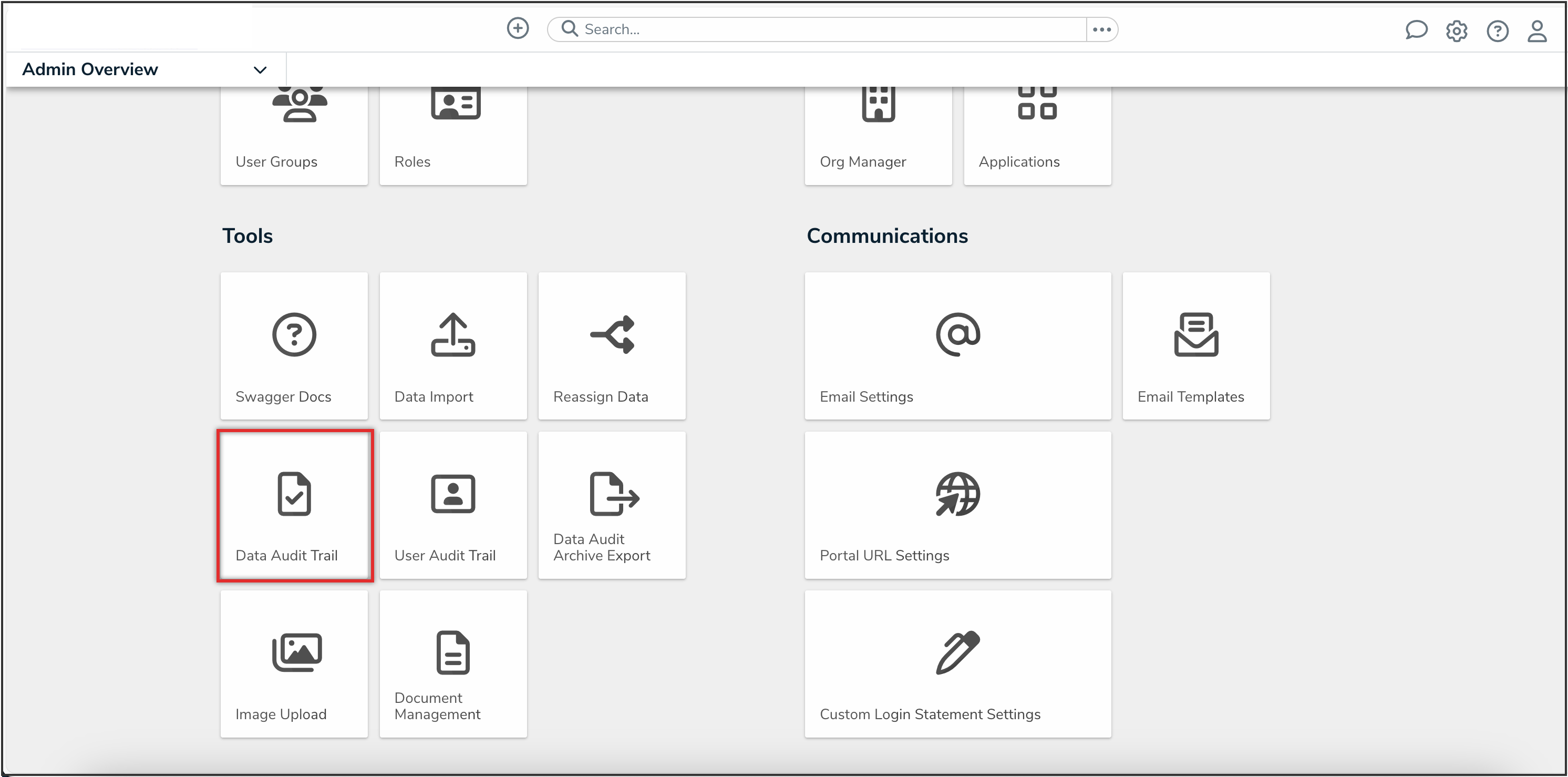Open Data Audit Archive Export

click(612, 505)
